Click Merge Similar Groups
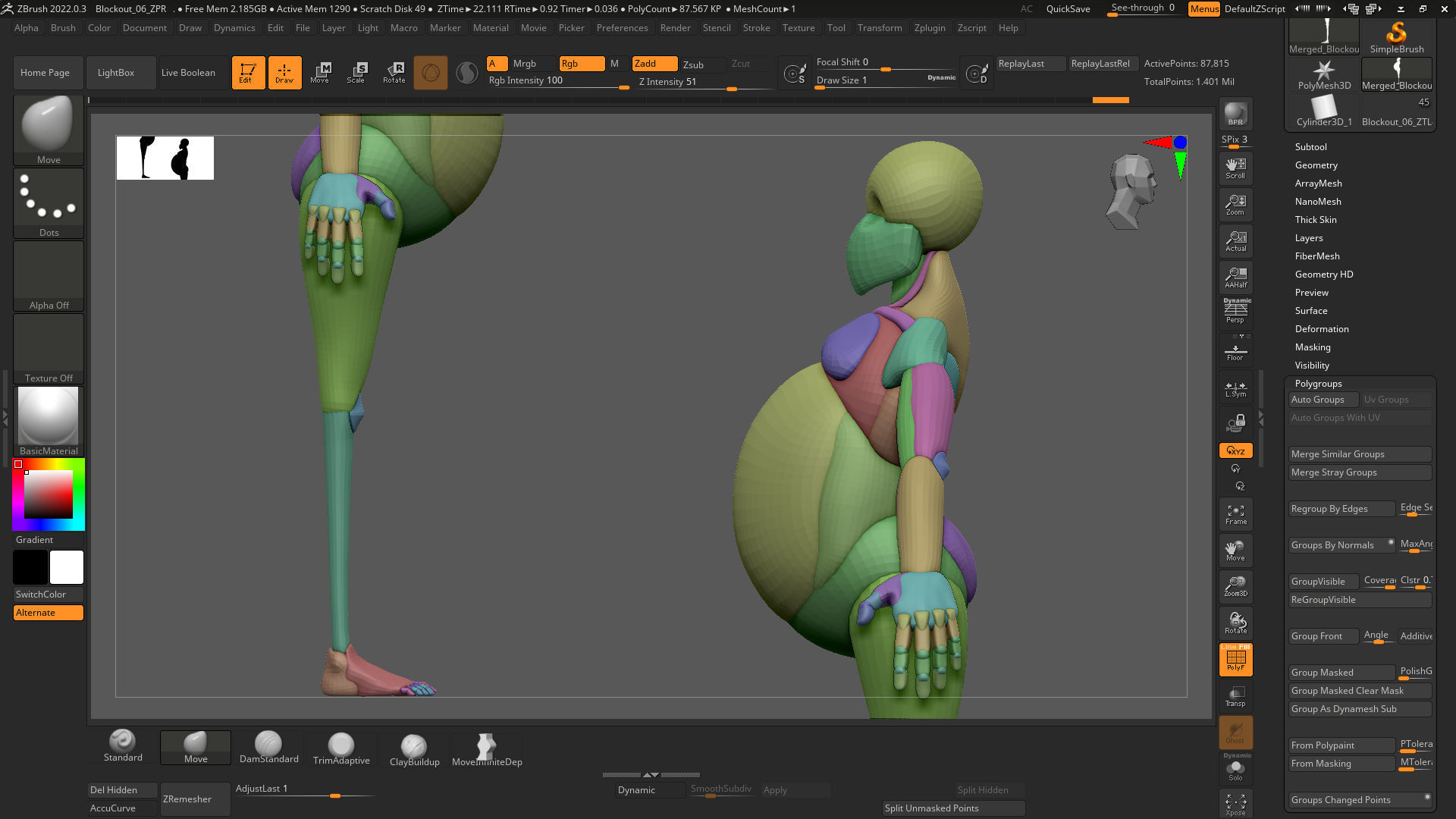The image size is (1456, 819). click(x=1360, y=454)
